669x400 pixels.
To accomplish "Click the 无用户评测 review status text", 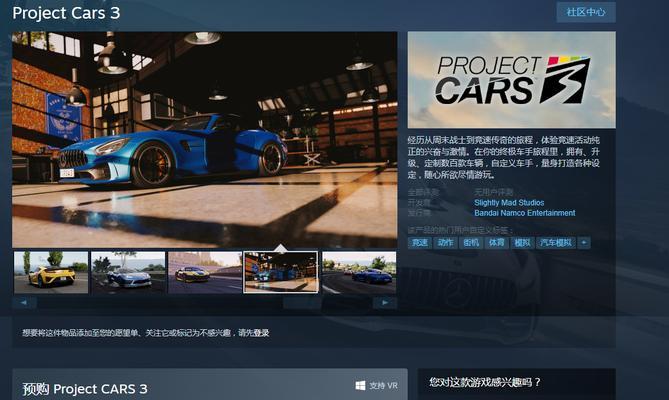I will 494,192.
